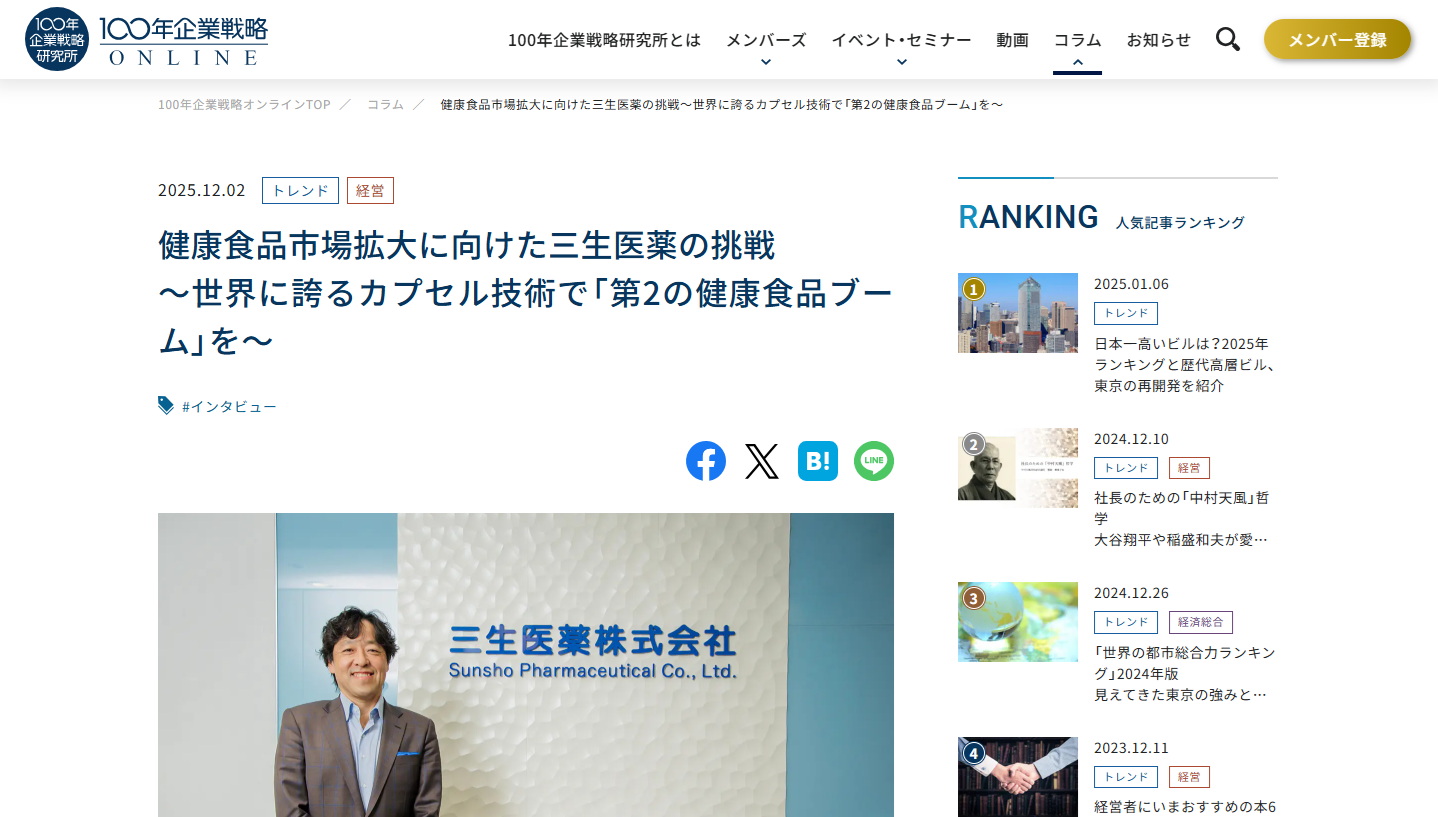This screenshot has width=1438, height=817.
Task: Select the コラム menu item
Action: tap(1078, 40)
